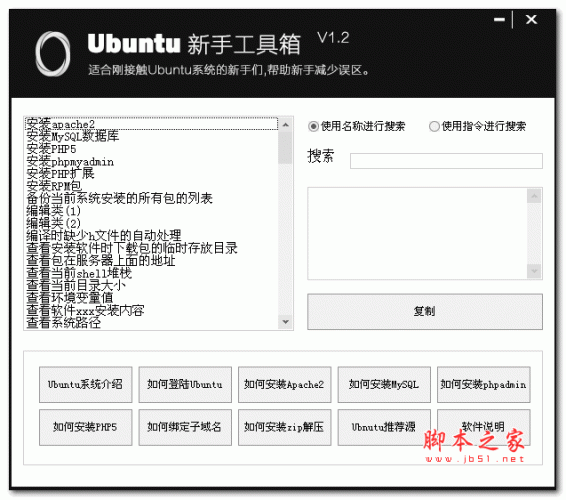Select list item 安装MySQL数据库

(x=152, y=136)
